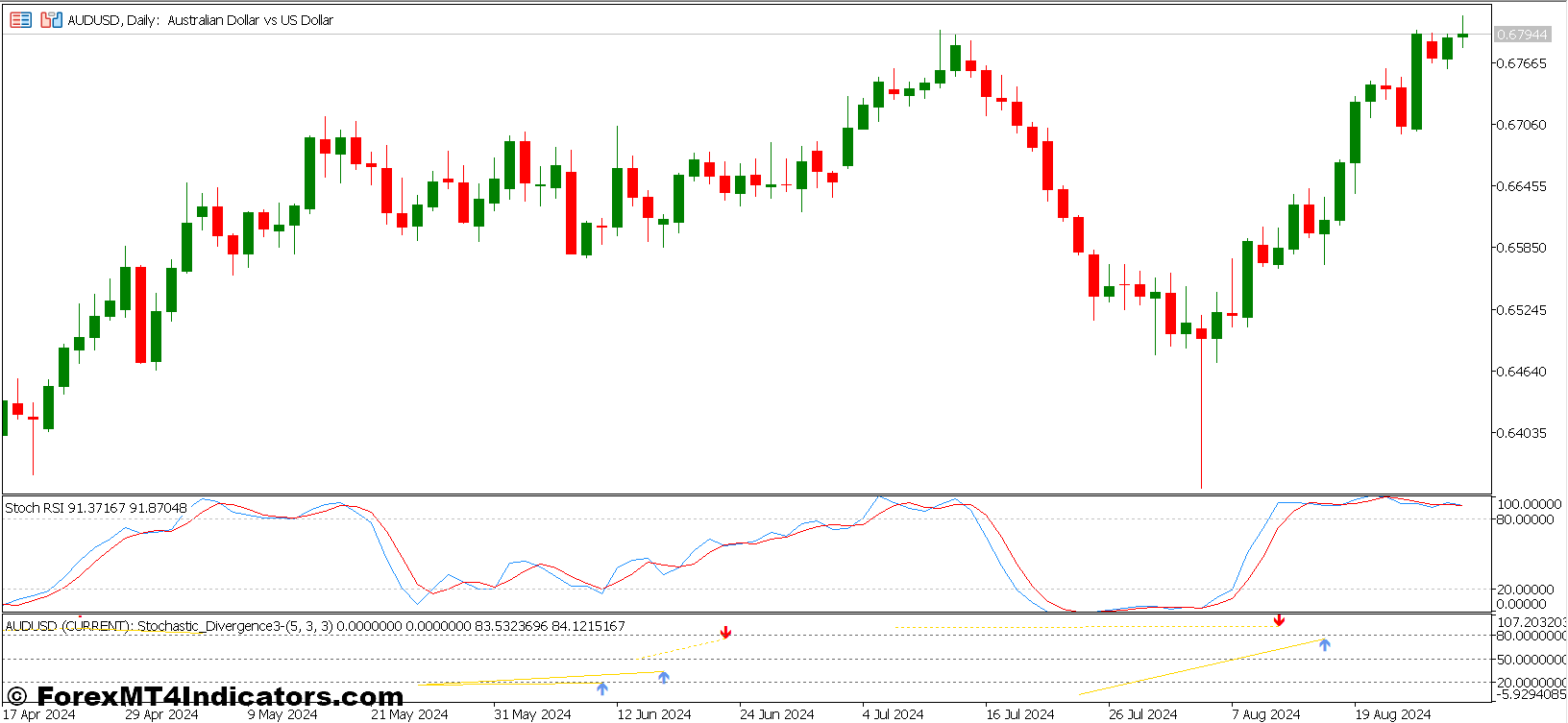
Task: Click the 4 Jul 2024 date label
Action: coord(893,714)
